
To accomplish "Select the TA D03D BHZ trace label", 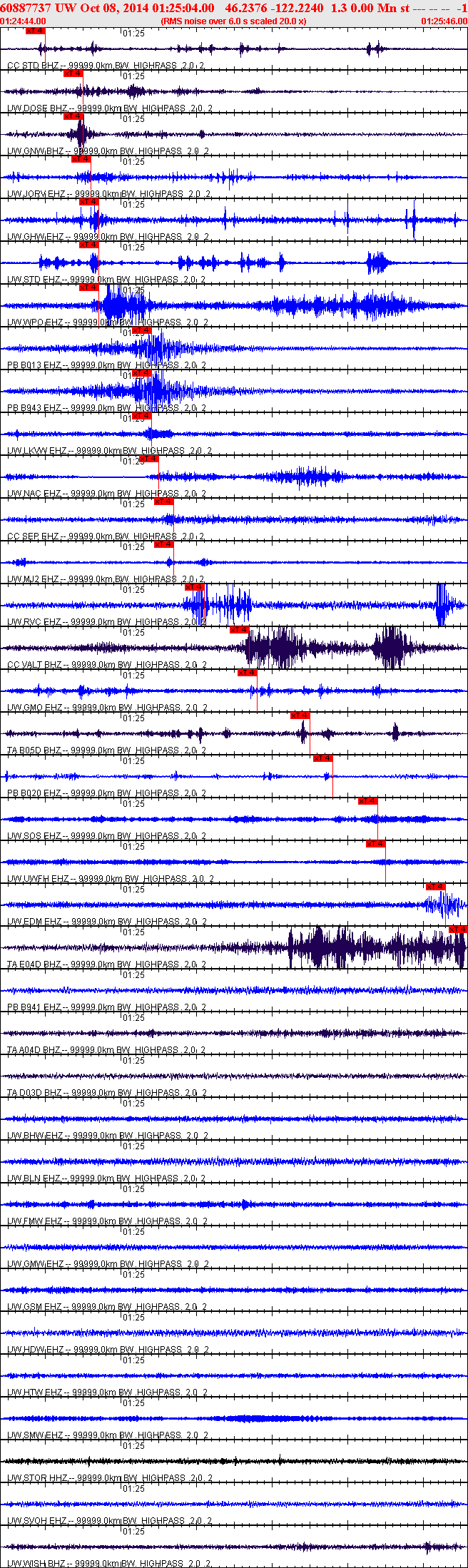I will pyautogui.click(x=106, y=1093).
